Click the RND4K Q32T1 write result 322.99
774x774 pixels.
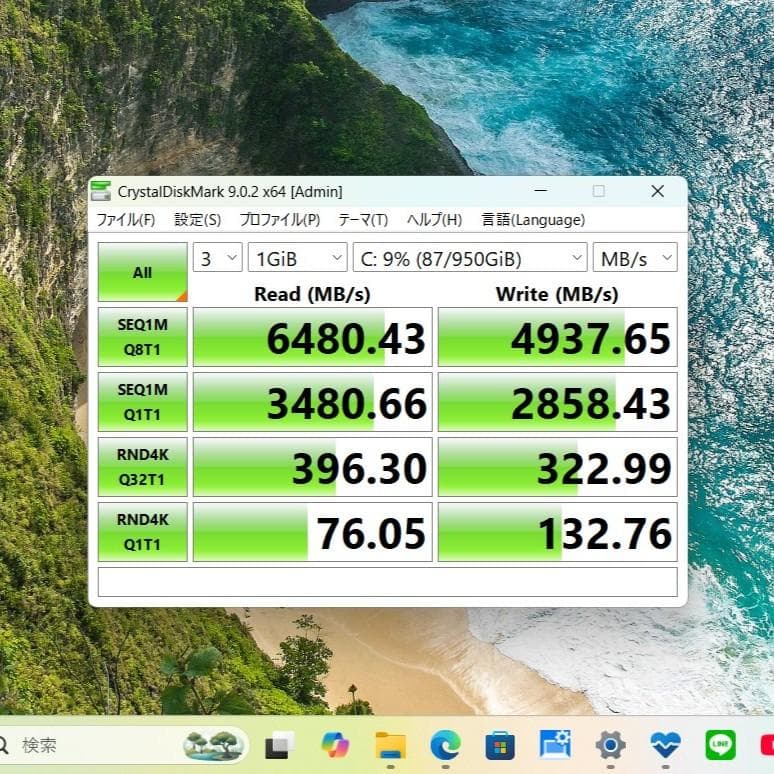558,467
